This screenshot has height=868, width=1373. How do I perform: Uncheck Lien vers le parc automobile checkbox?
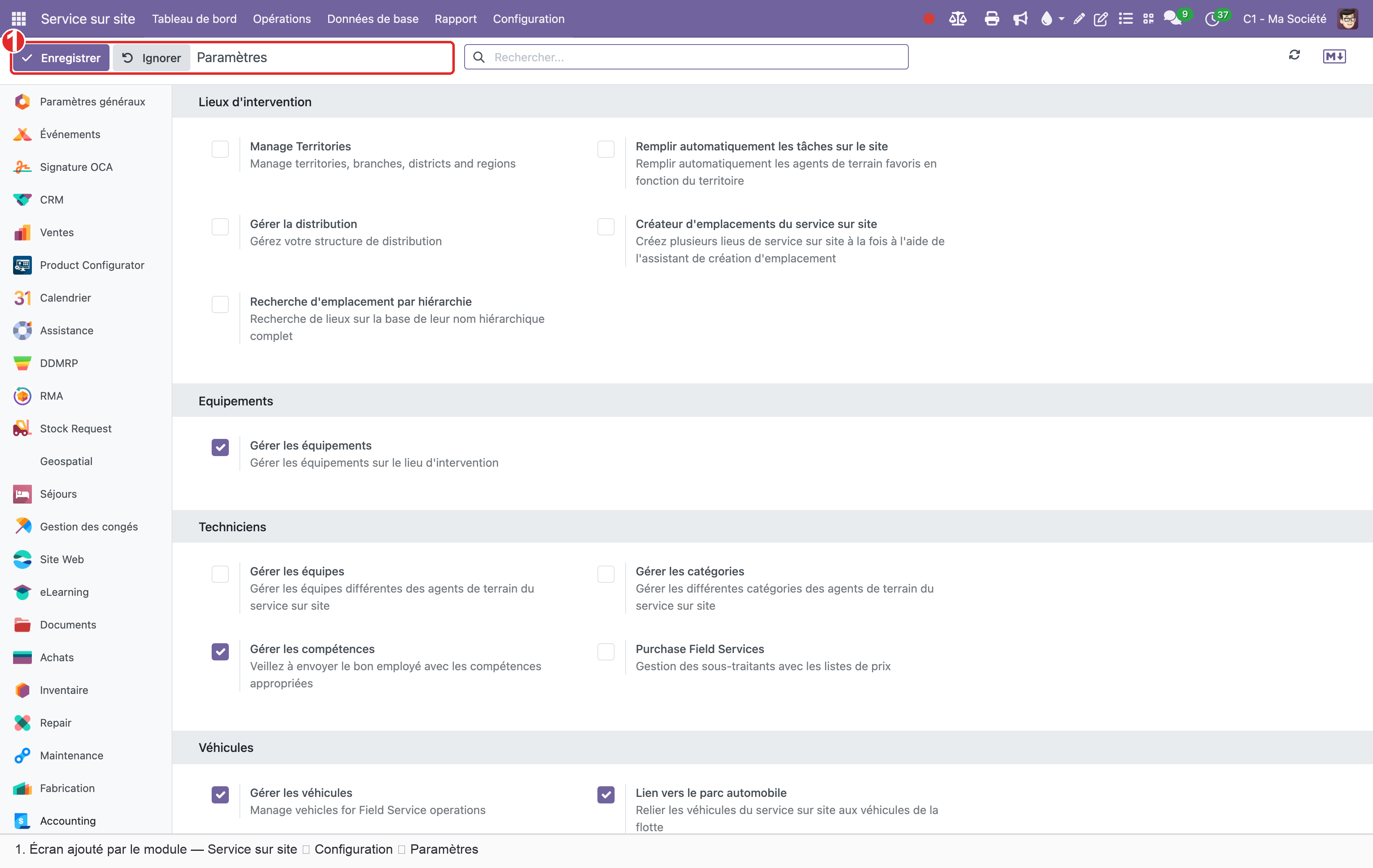click(x=606, y=795)
